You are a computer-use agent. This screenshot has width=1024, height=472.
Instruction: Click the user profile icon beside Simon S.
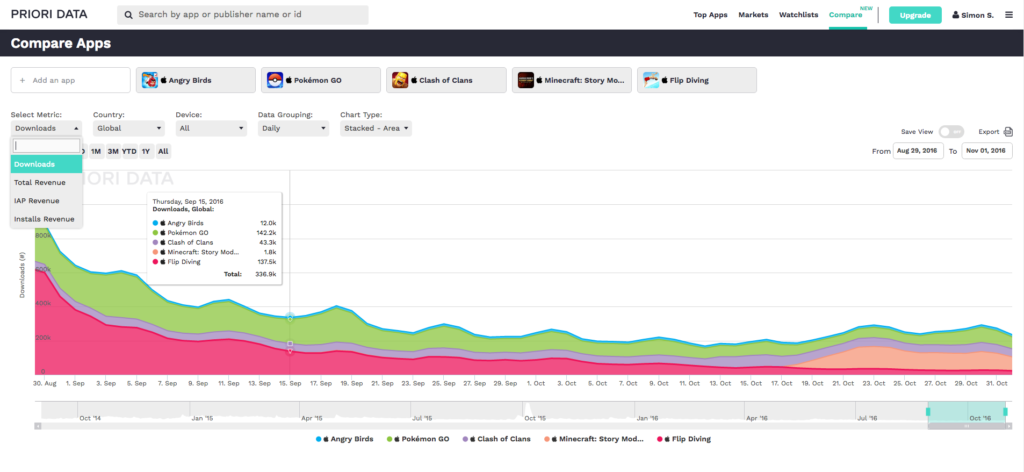[956, 14]
